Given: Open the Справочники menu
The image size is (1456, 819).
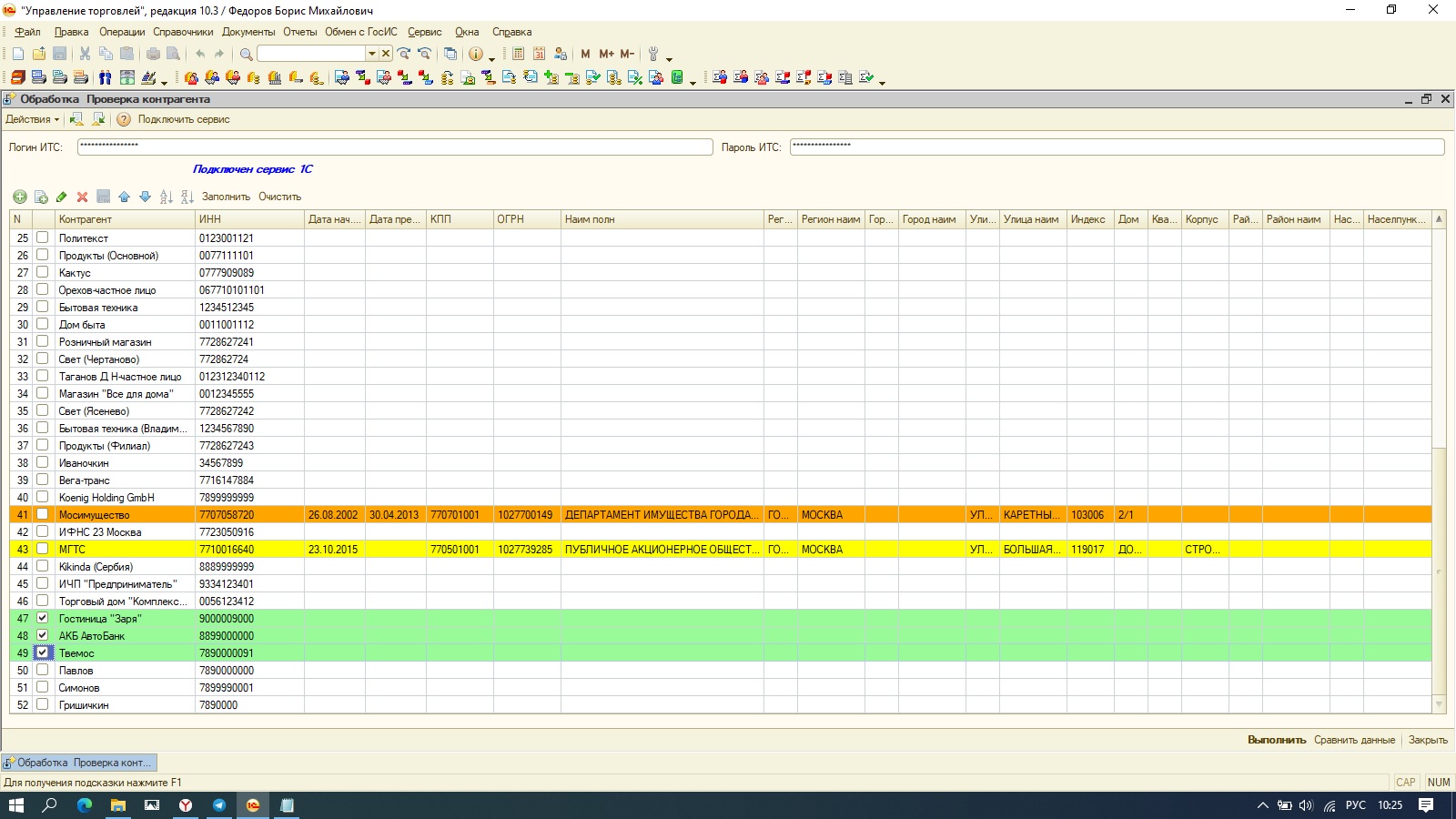Looking at the screenshot, I should pyautogui.click(x=183, y=32).
